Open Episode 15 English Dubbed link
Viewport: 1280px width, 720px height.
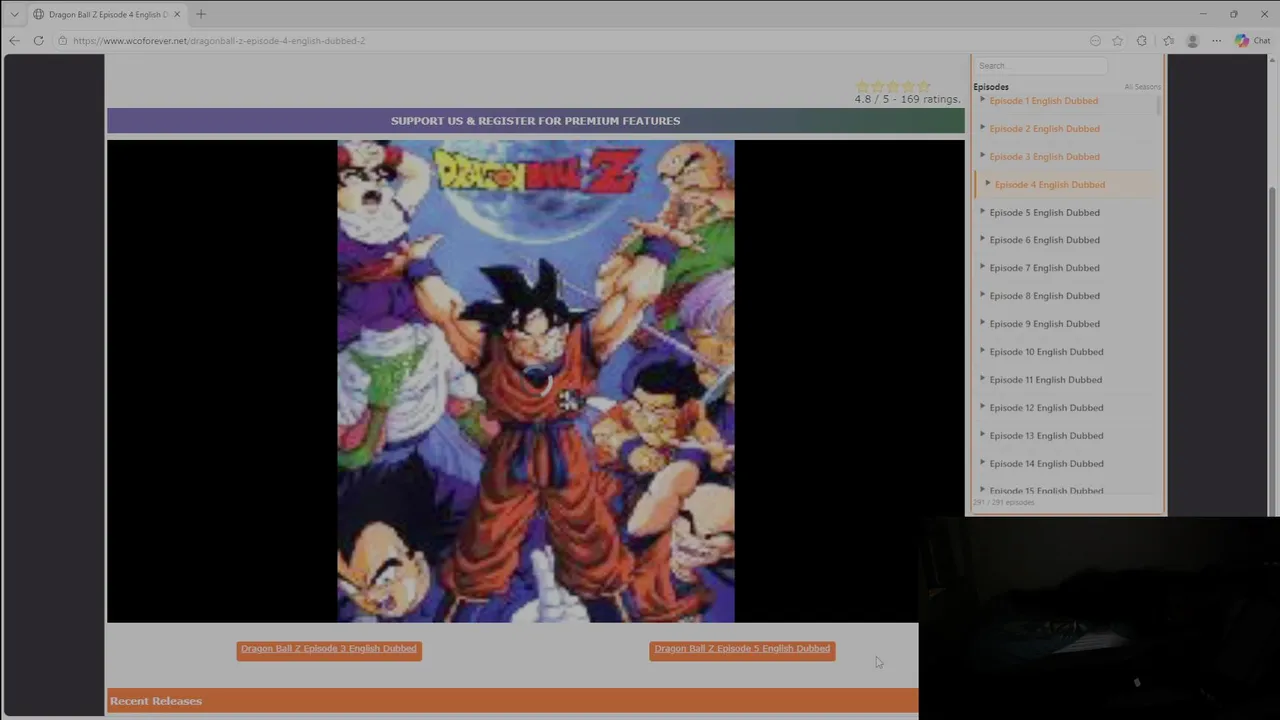(1046, 491)
